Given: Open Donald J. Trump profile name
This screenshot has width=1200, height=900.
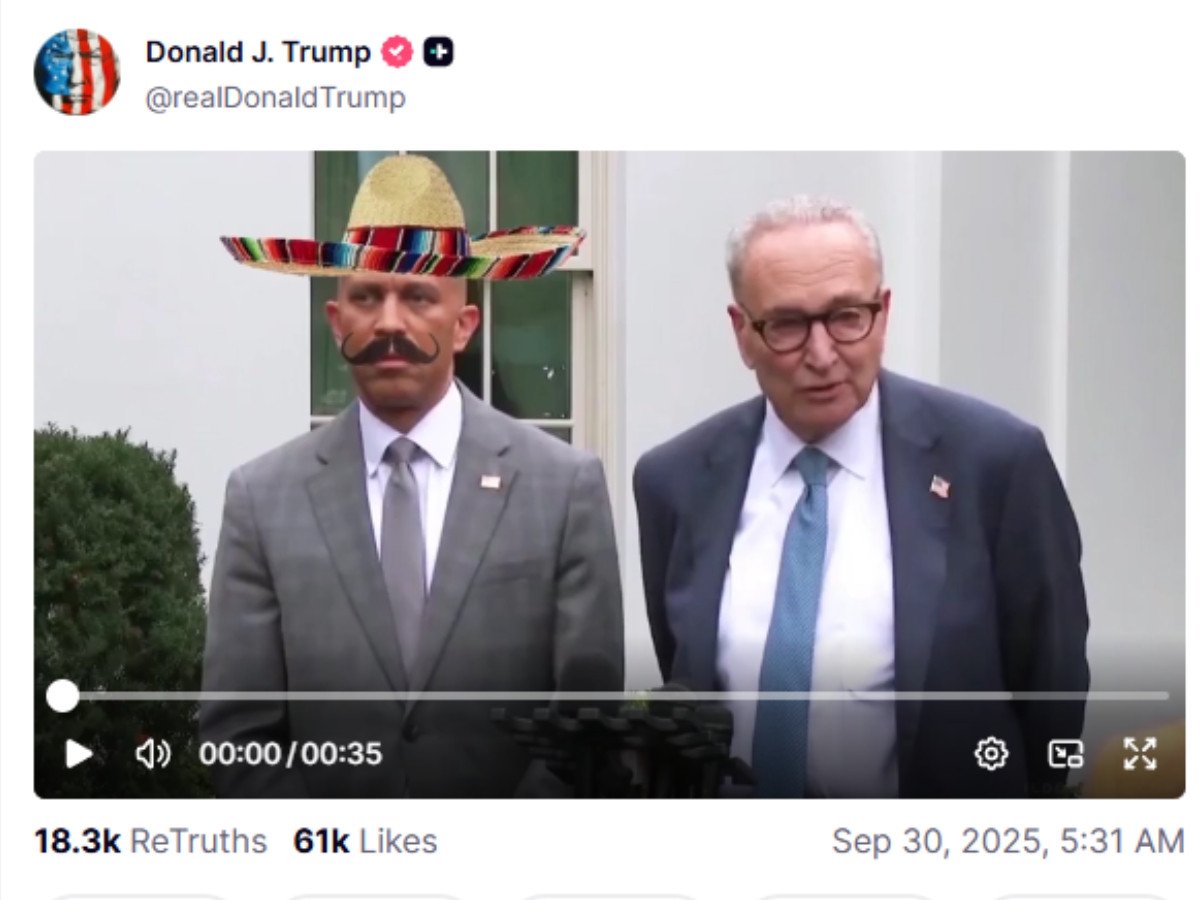Looking at the screenshot, I should click(258, 52).
